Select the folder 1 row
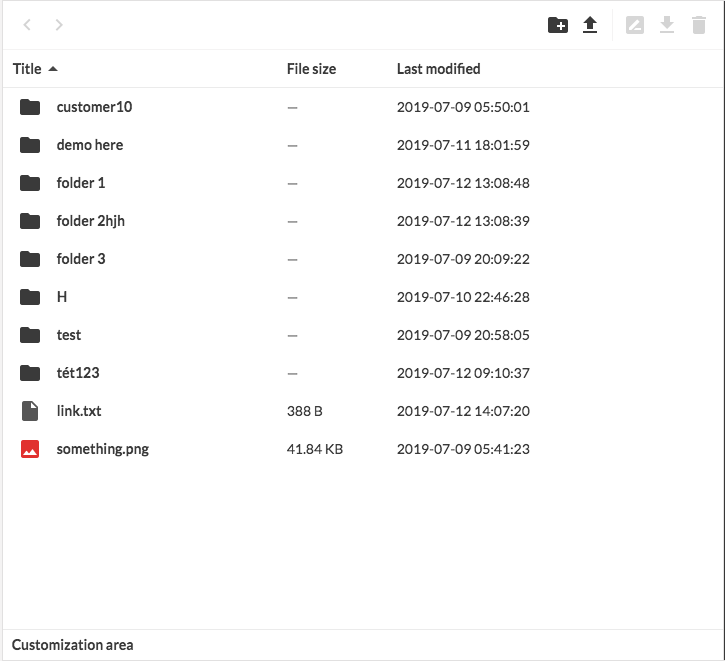 (x=81, y=183)
